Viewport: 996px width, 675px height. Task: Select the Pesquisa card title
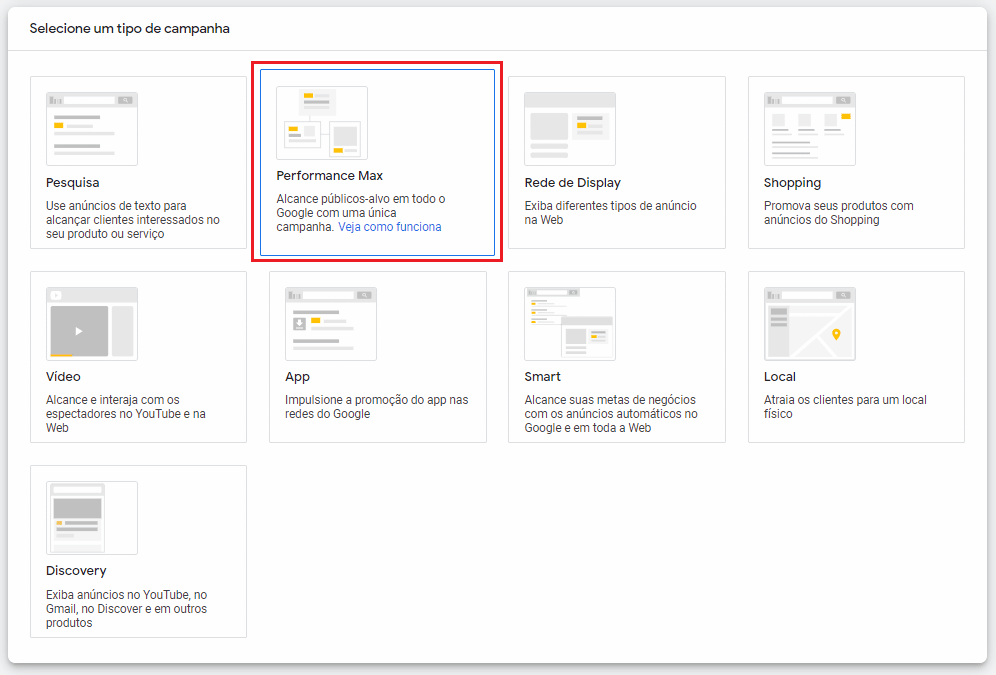[x=73, y=183]
